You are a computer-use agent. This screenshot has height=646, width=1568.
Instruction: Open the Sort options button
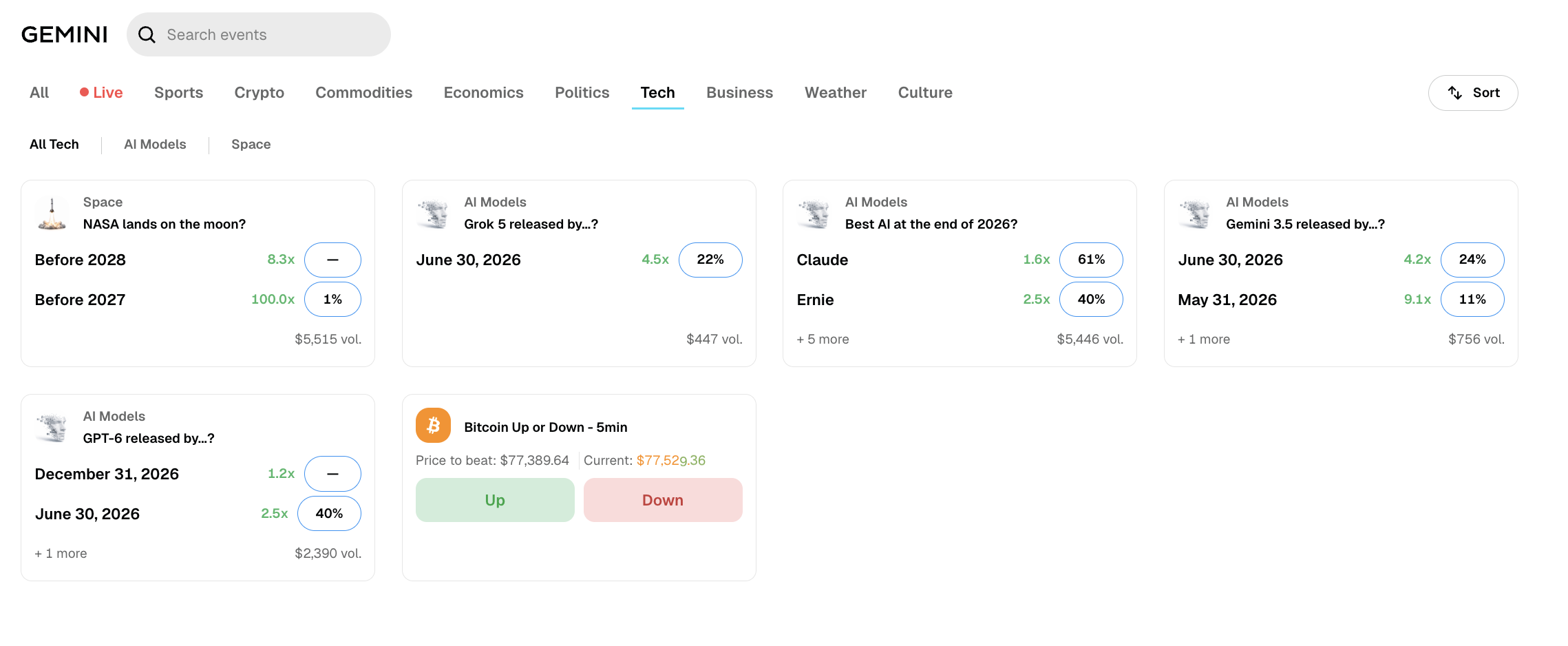pos(1473,93)
